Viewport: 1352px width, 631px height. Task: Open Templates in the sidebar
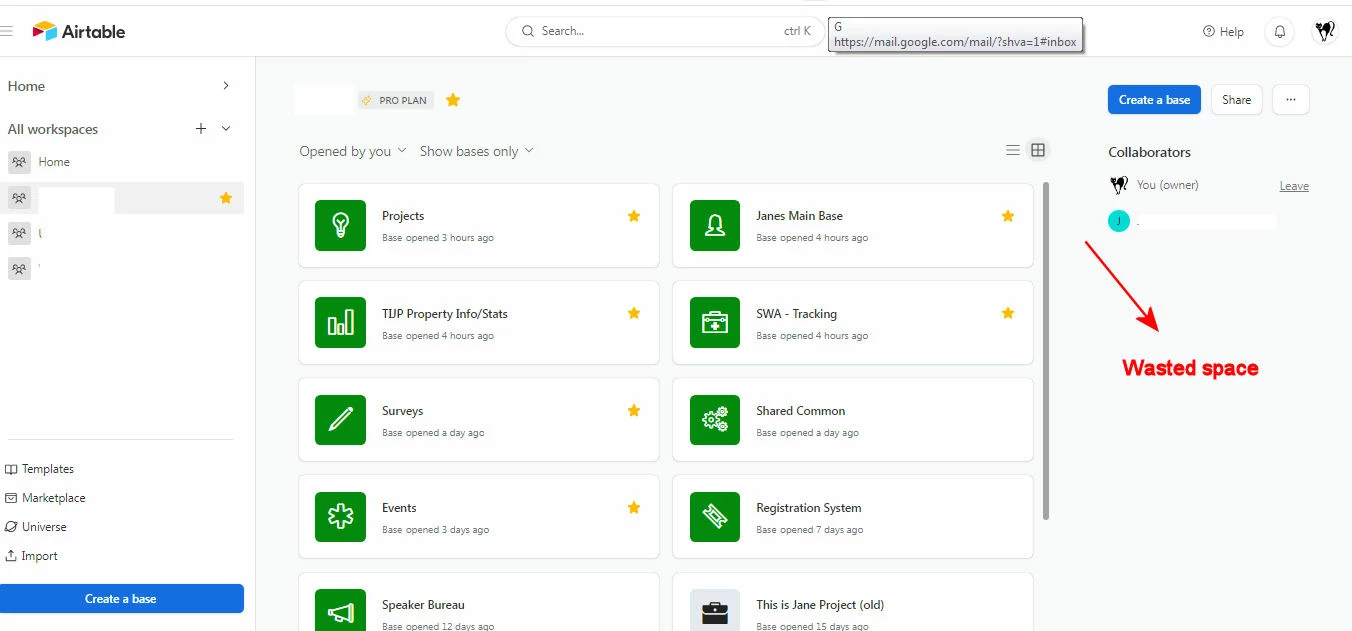(x=40, y=469)
